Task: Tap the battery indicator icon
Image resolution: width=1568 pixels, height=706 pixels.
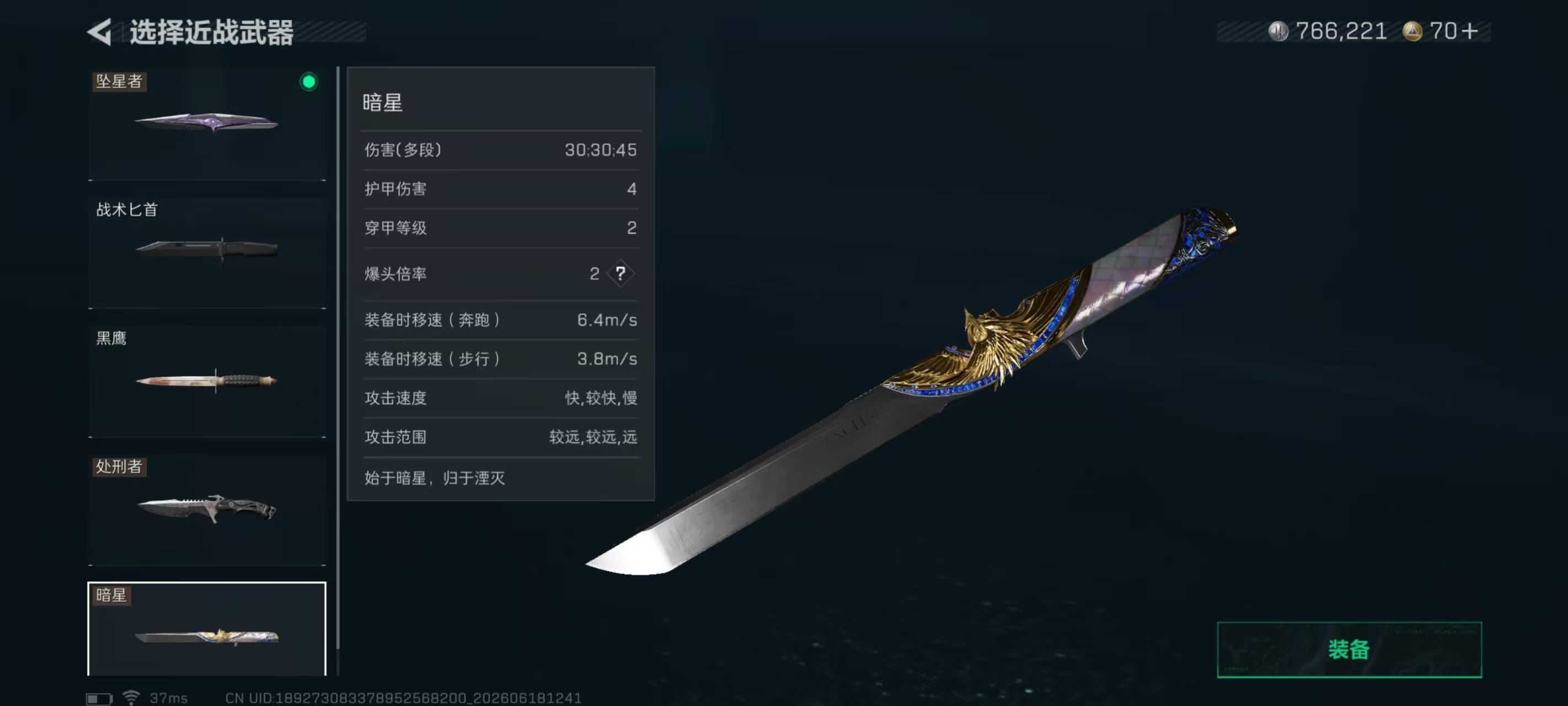Action: coord(99,698)
